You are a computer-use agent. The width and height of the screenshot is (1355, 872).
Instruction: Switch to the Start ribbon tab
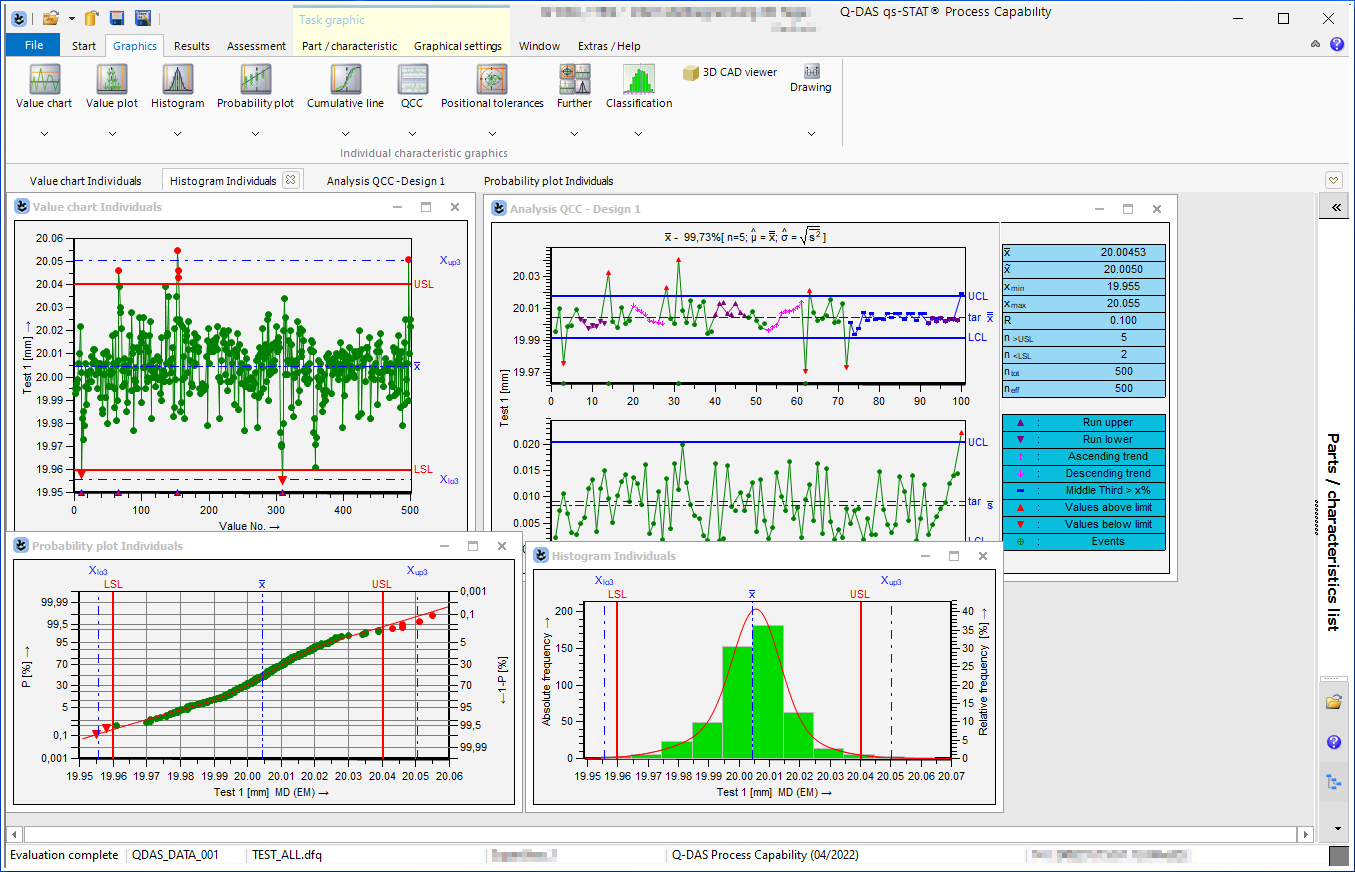pyautogui.click(x=84, y=46)
